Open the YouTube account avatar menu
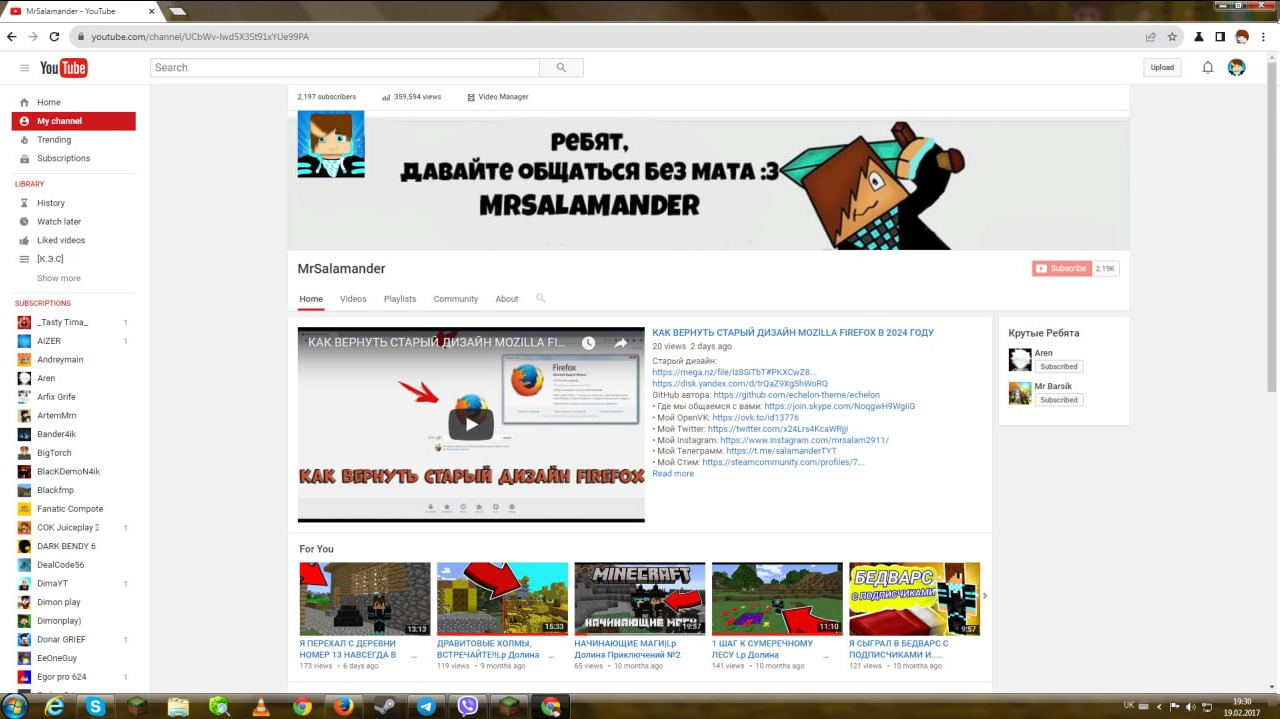 [1237, 68]
